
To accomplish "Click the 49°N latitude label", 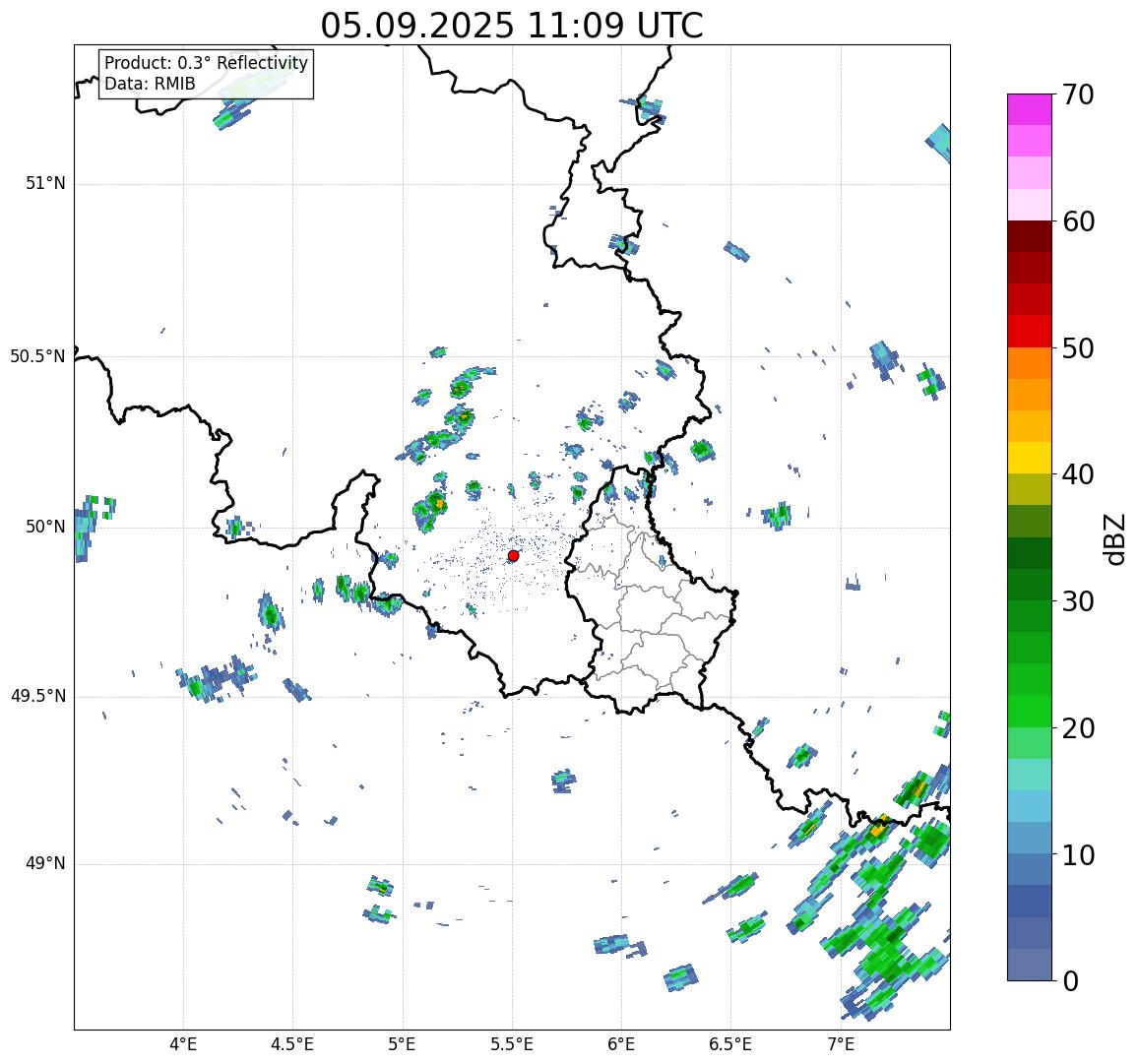I will pos(45,863).
